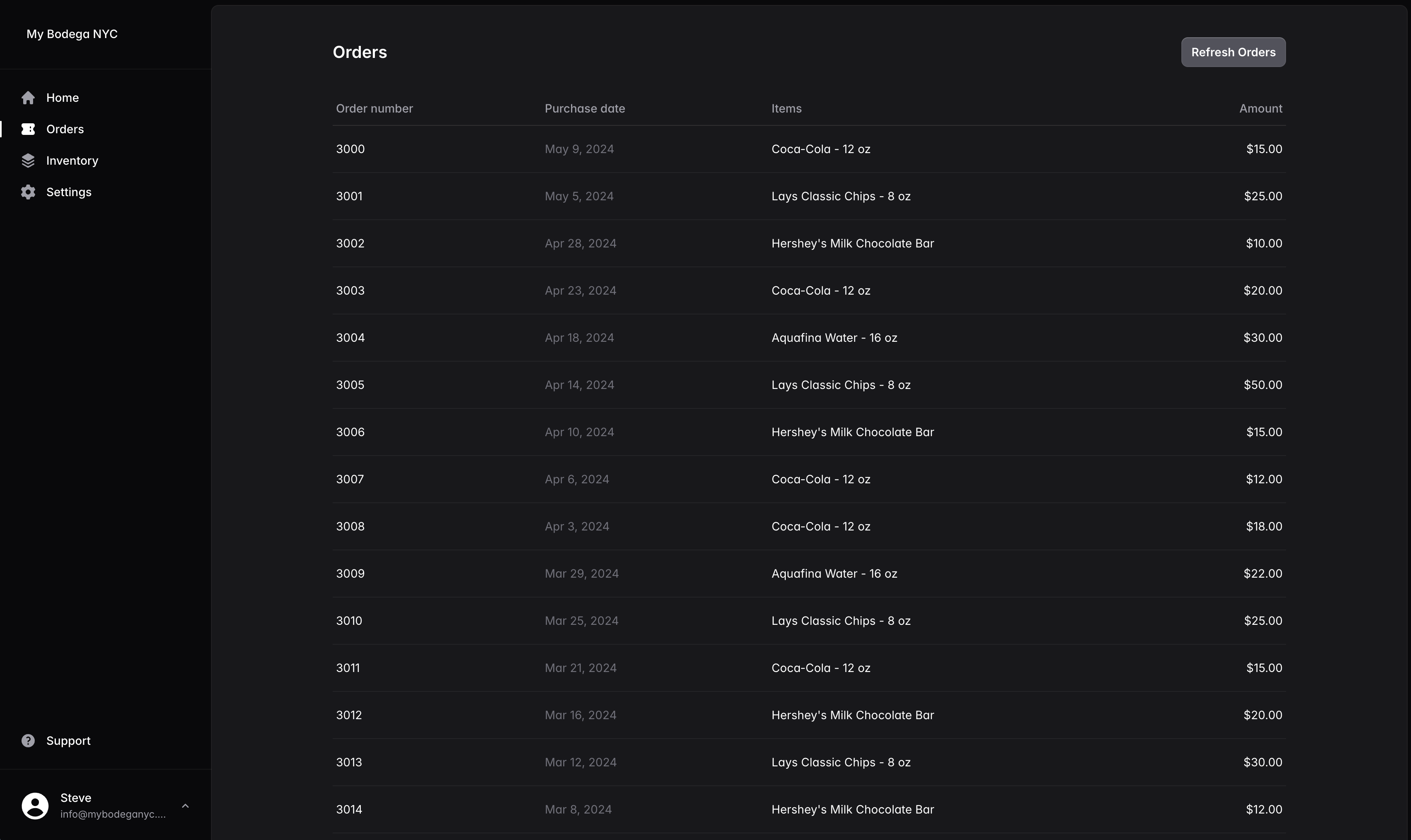Click Lays Classic Chips in order 3013 row

coord(840,763)
